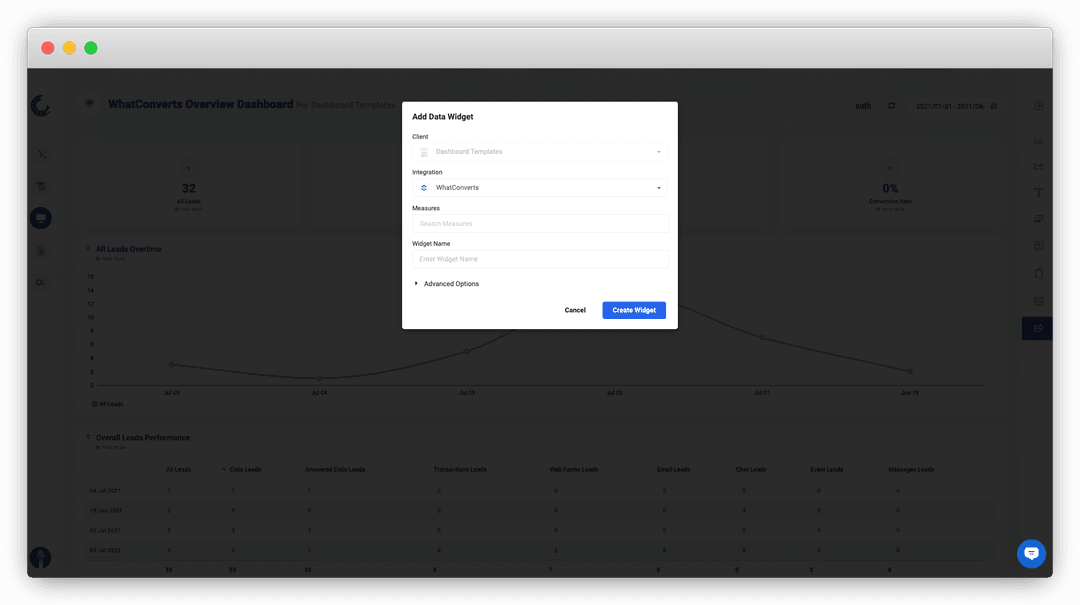Click the 2021/01/01 date range selector
The width and height of the screenshot is (1080, 605).
click(x=949, y=106)
